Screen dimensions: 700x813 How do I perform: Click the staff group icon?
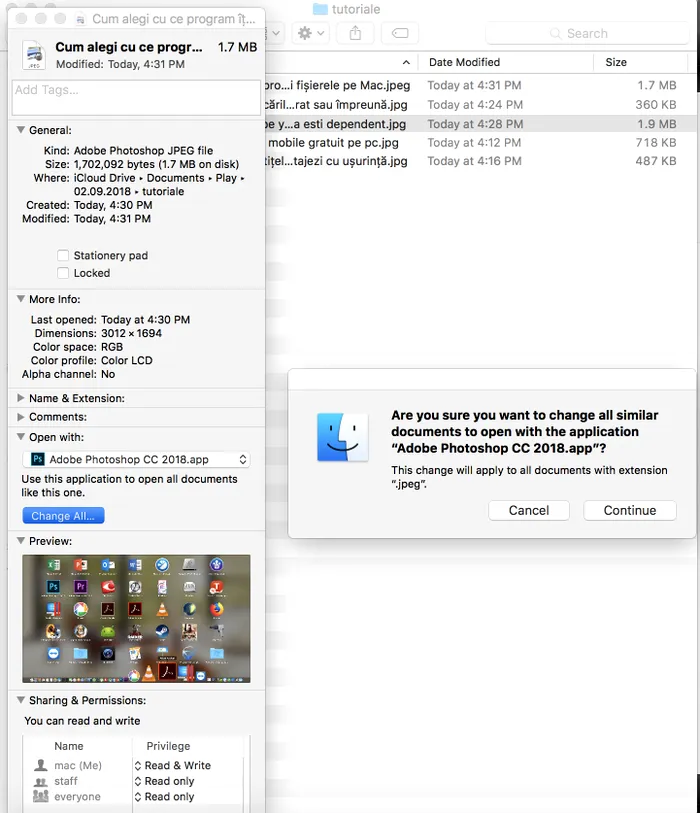(40, 781)
